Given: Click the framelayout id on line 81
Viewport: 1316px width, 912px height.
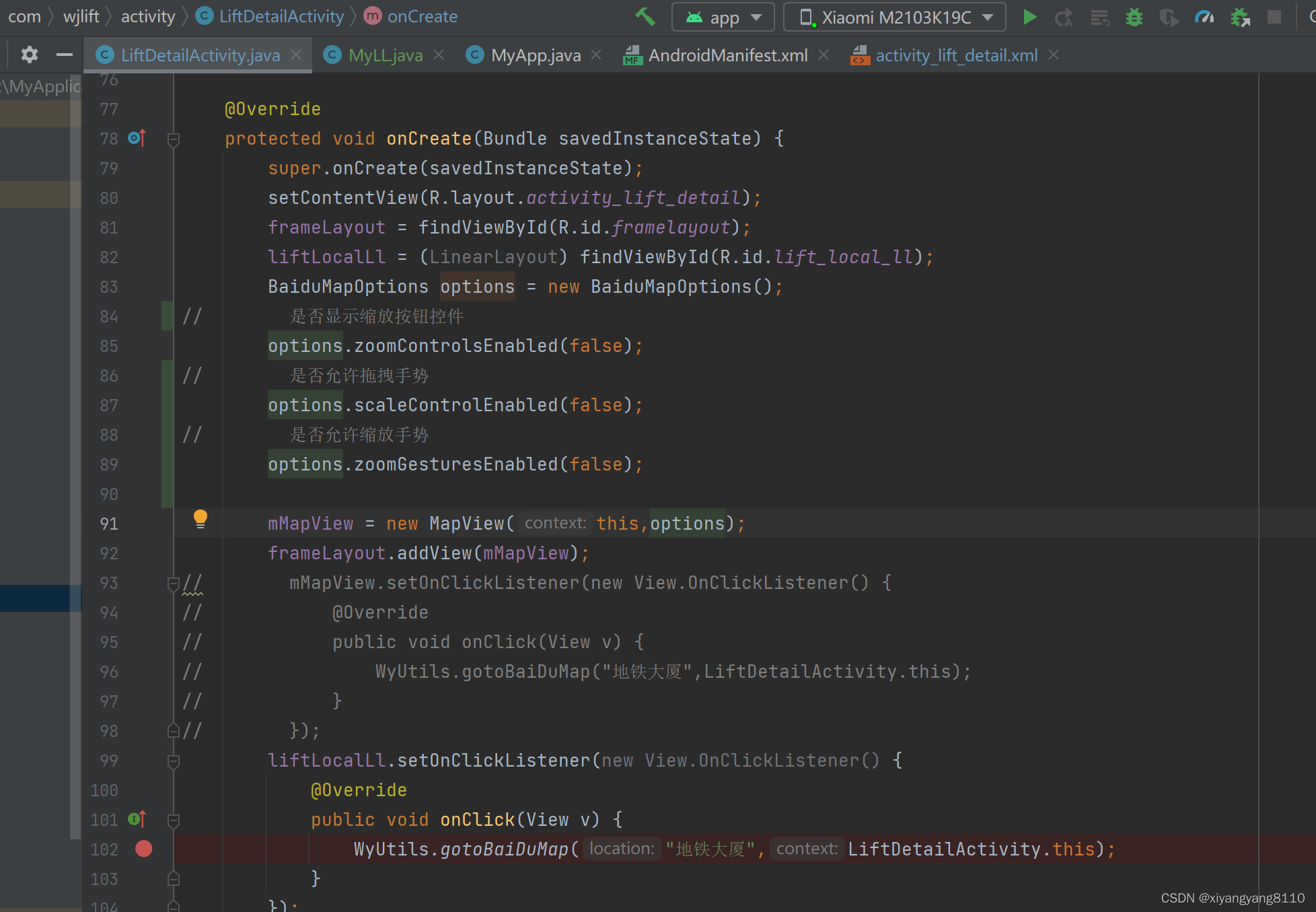Looking at the screenshot, I should coord(671,227).
